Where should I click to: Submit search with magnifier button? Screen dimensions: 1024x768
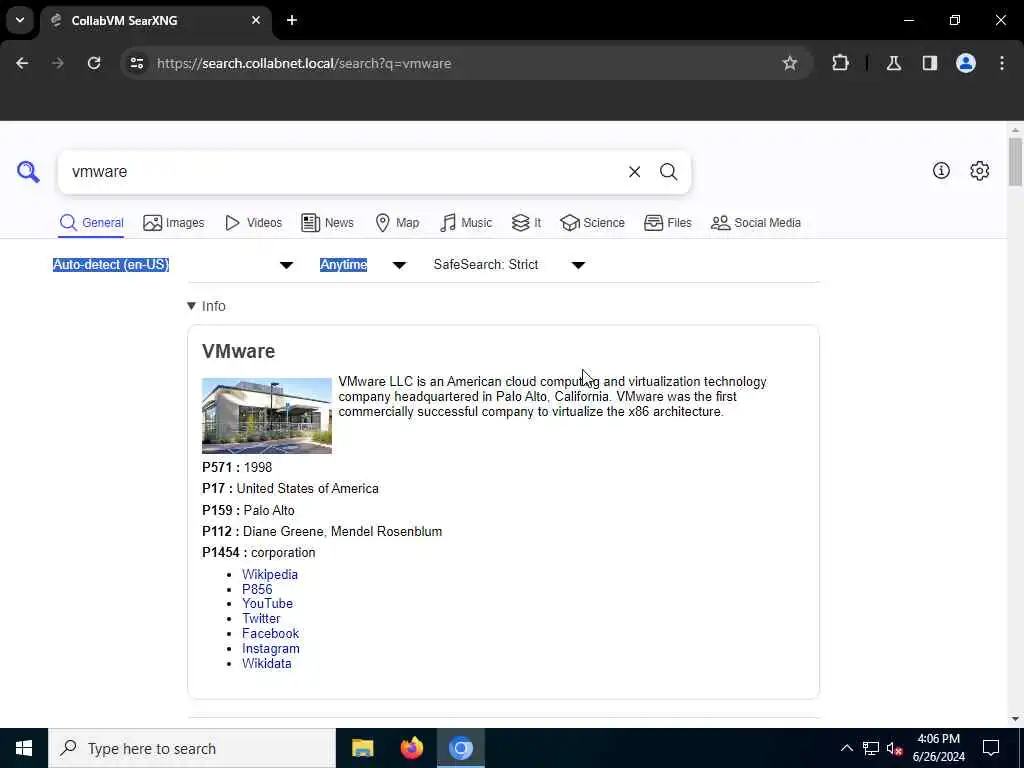click(x=668, y=172)
